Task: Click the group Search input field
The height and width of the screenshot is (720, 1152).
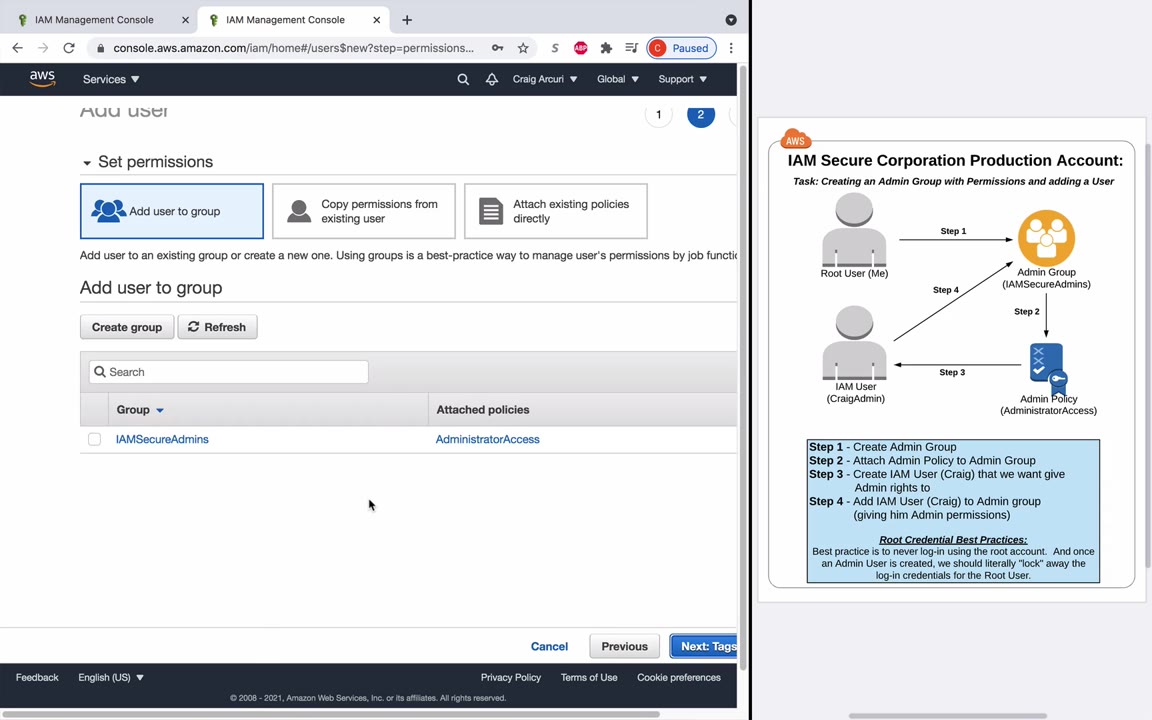Action: point(228,372)
